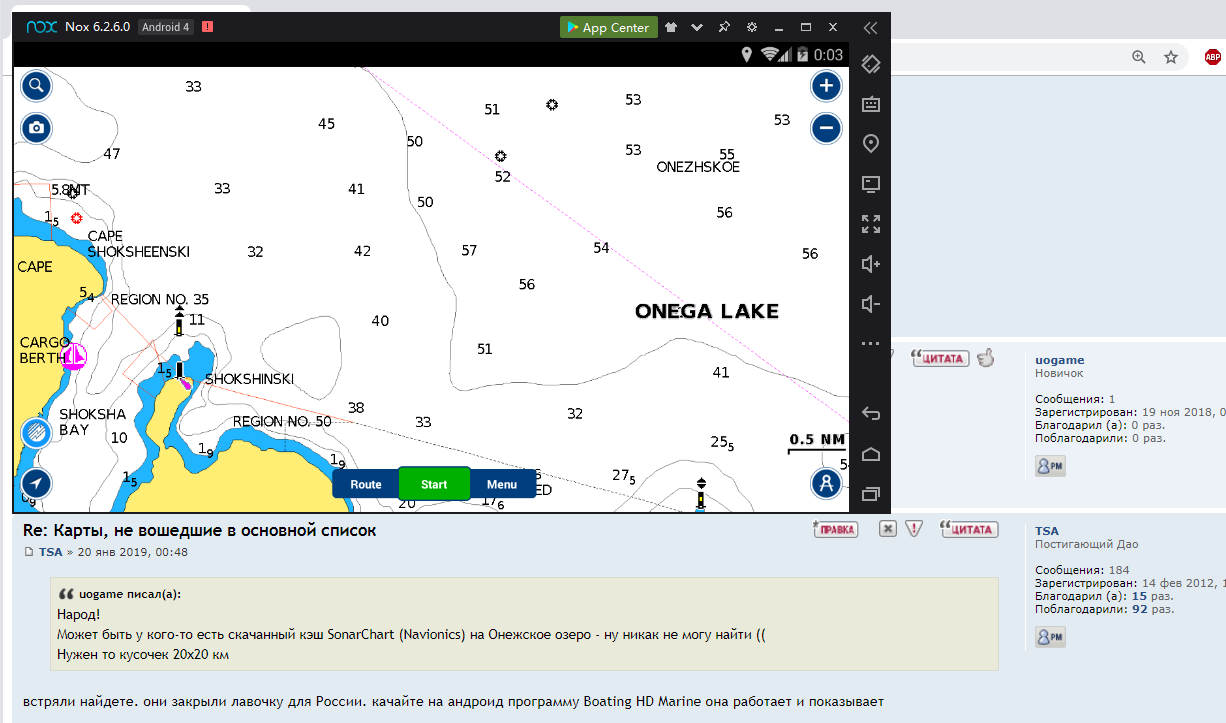Viewport: 1226px width, 723px height.
Task: Lower volume using Nox volume down control
Action: (x=870, y=304)
